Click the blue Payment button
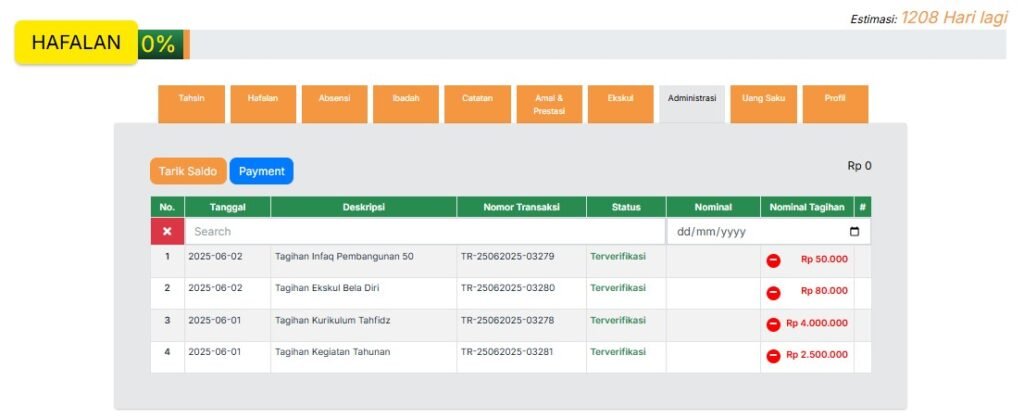The width and height of the screenshot is (1024, 418). pos(261,171)
